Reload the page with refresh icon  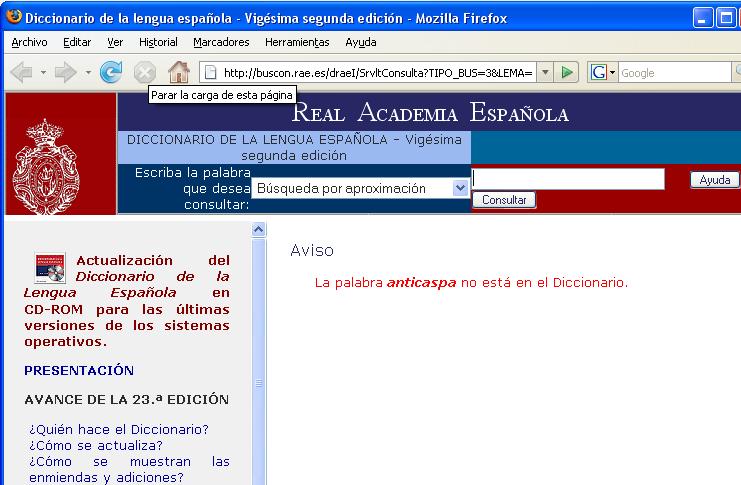(x=111, y=72)
